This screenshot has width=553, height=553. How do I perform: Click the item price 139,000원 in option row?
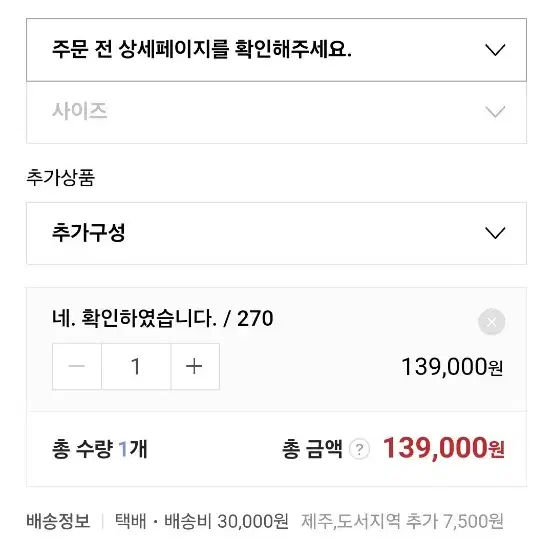452,367
